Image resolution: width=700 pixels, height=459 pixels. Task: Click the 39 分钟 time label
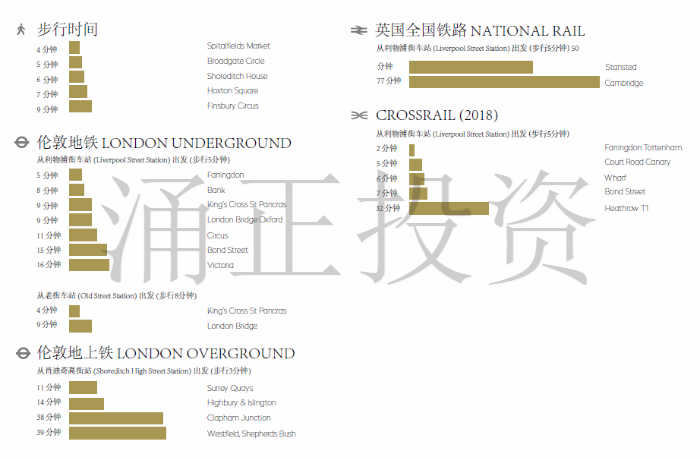point(49,432)
